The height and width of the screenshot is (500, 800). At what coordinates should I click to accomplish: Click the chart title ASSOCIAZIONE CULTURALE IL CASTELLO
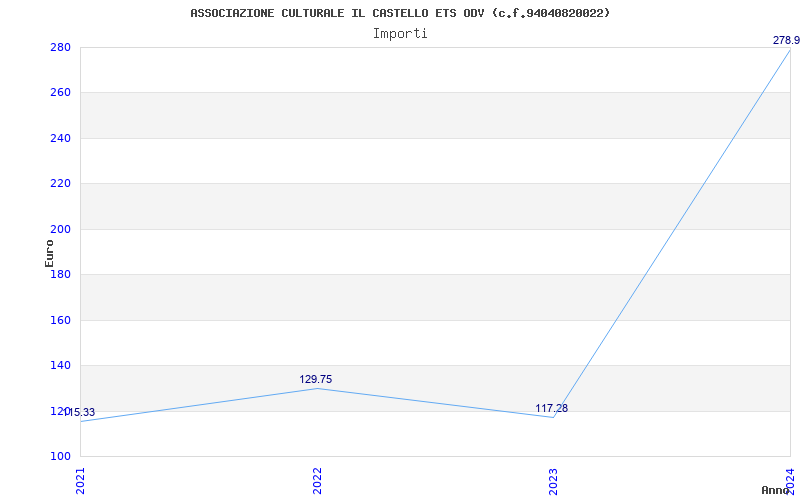point(400,13)
